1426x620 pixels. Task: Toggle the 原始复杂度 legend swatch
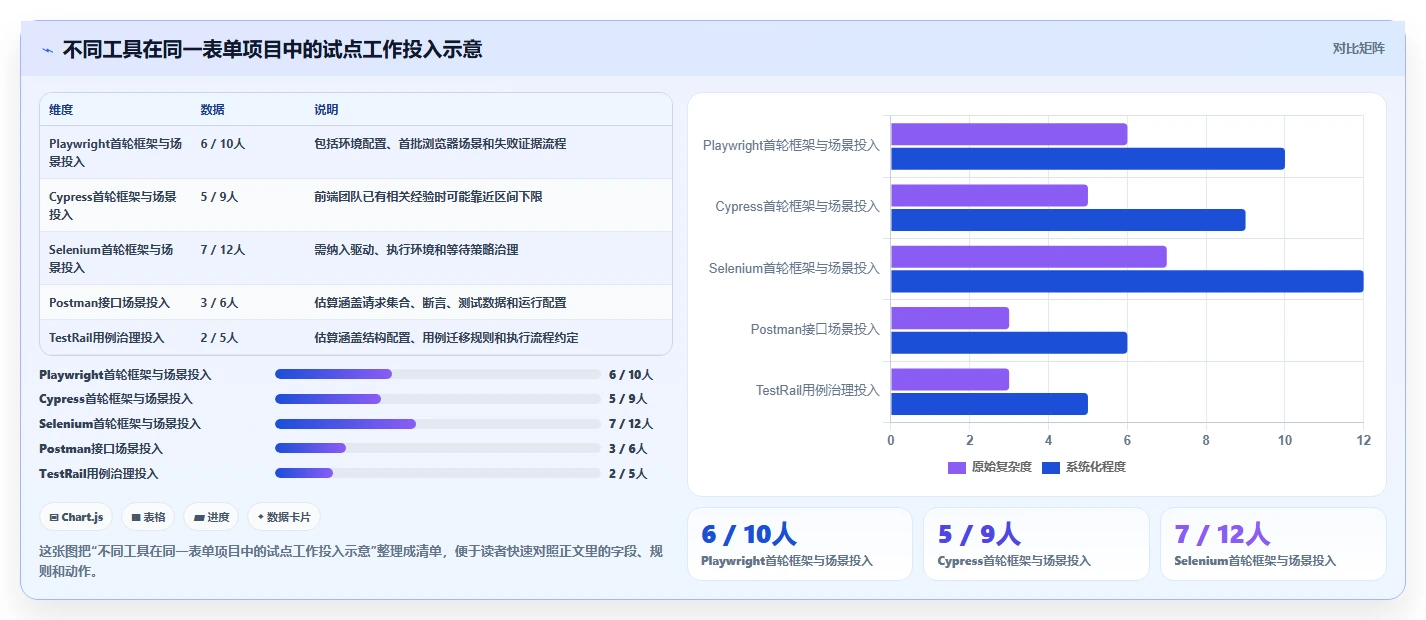957,467
